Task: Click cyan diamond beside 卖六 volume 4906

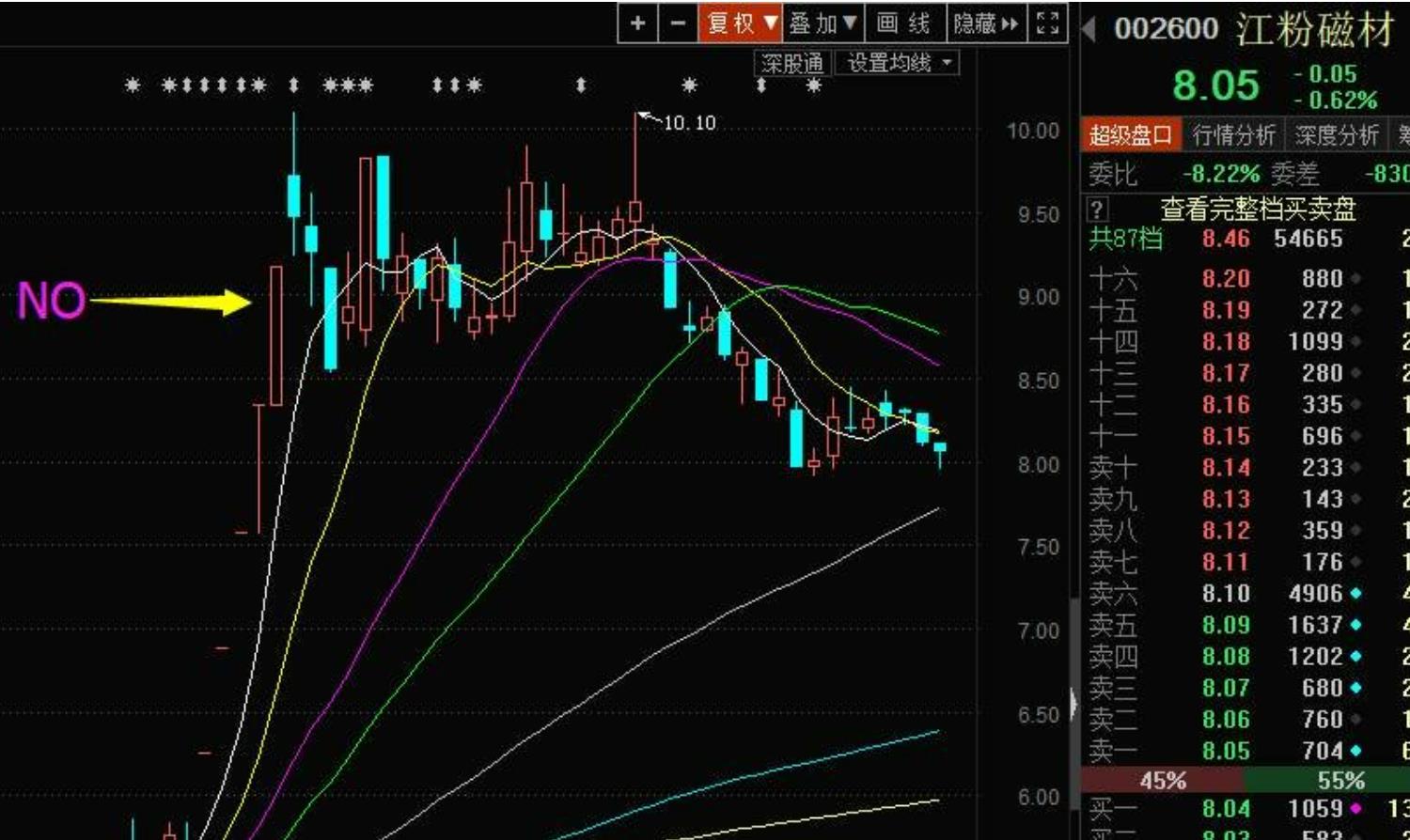Action: (1355, 594)
